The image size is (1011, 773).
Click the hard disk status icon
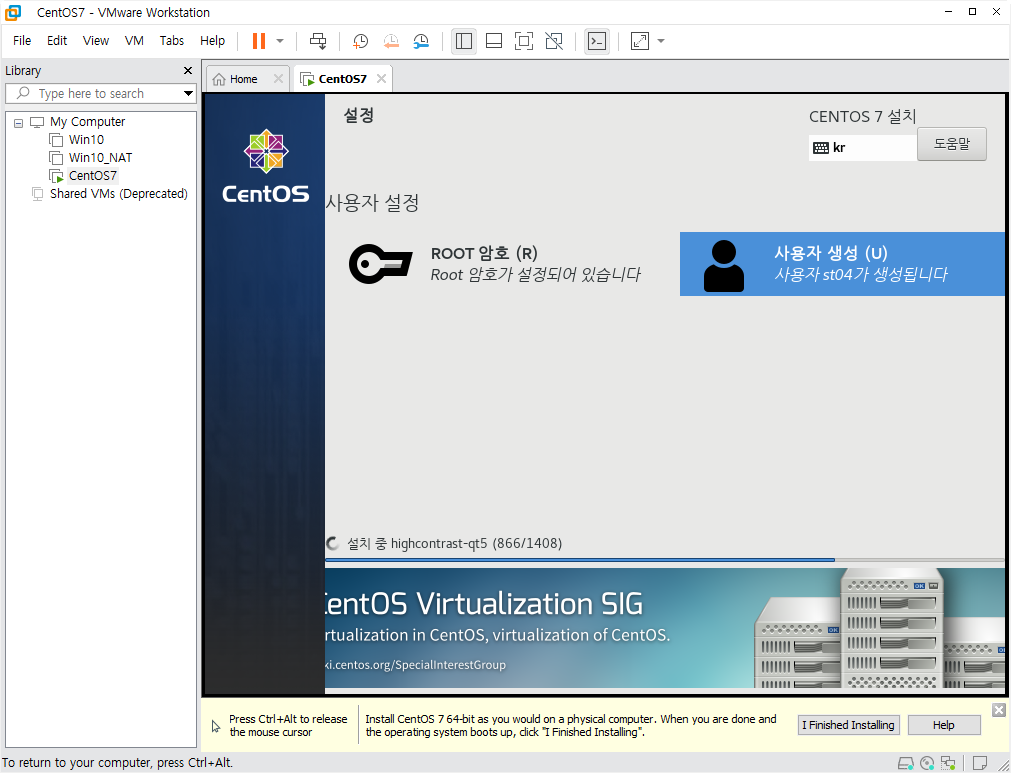pyautogui.click(x=905, y=763)
